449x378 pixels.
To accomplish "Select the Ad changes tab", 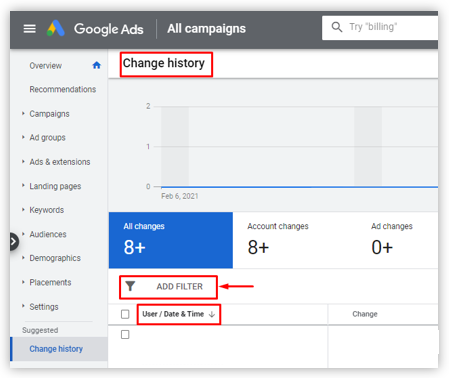I will 397,240.
